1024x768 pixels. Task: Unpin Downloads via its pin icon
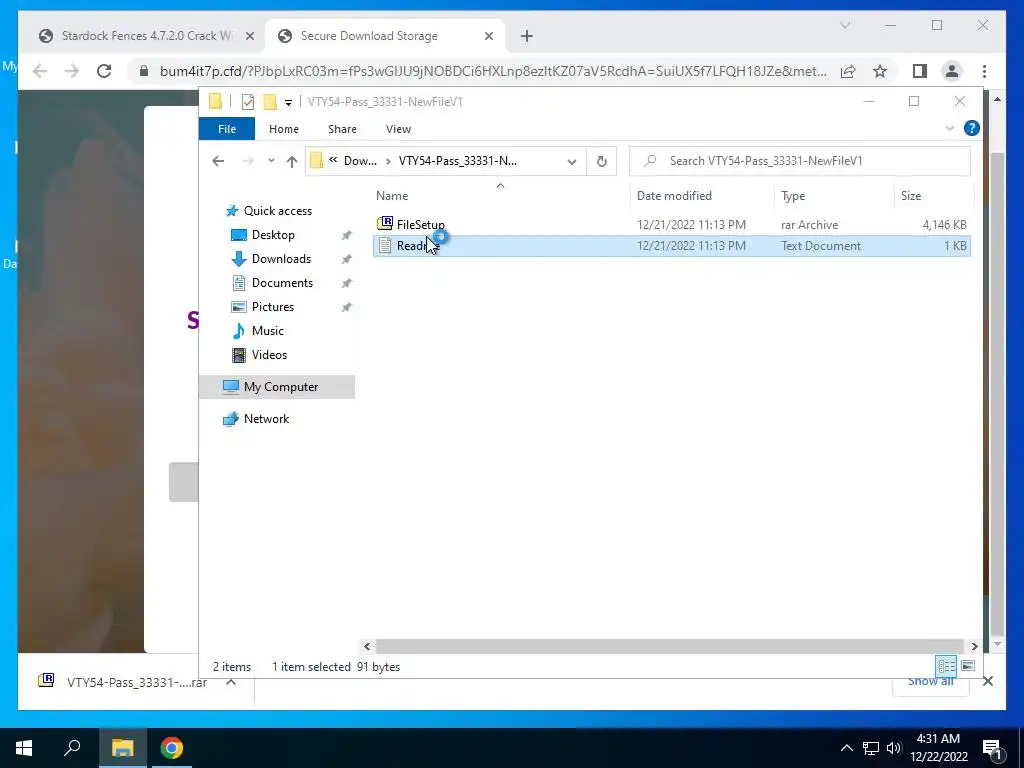[x=346, y=259]
